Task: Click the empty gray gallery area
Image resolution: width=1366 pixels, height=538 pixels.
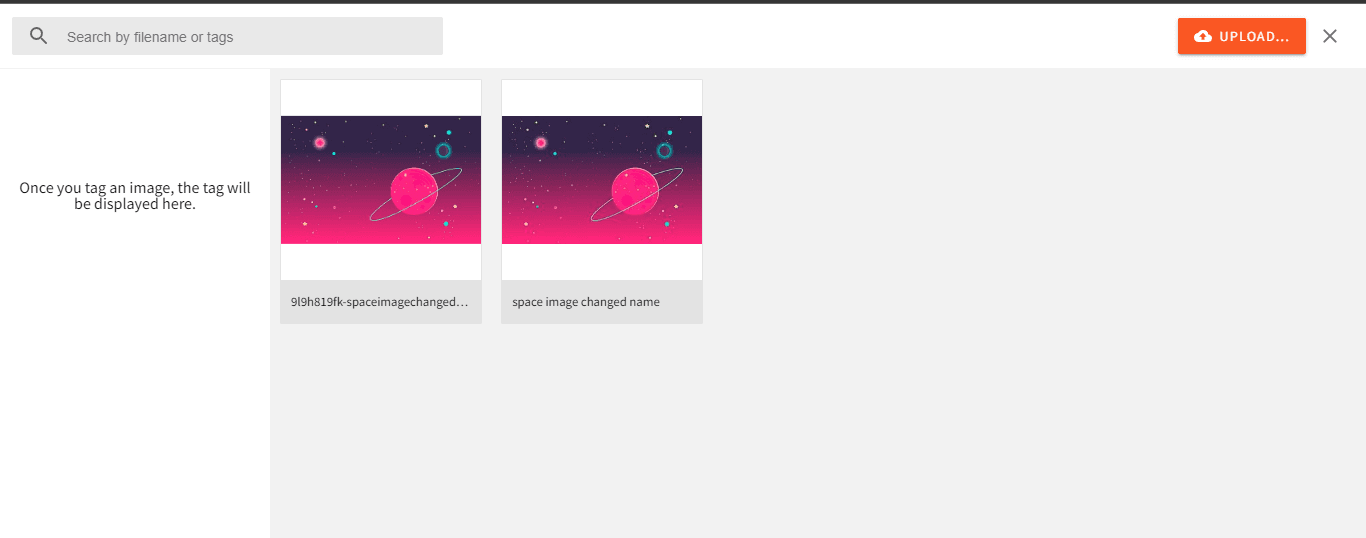Action: click(x=1000, y=350)
